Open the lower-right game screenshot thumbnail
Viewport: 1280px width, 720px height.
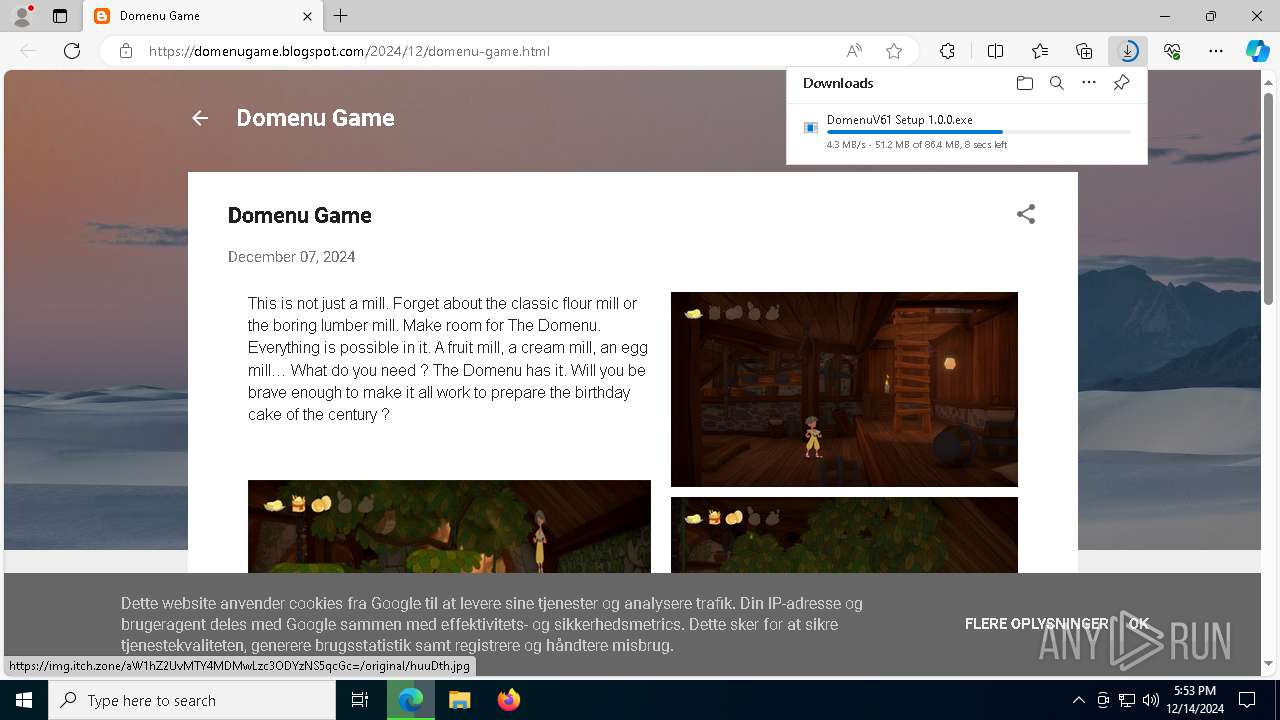pos(844,535)
